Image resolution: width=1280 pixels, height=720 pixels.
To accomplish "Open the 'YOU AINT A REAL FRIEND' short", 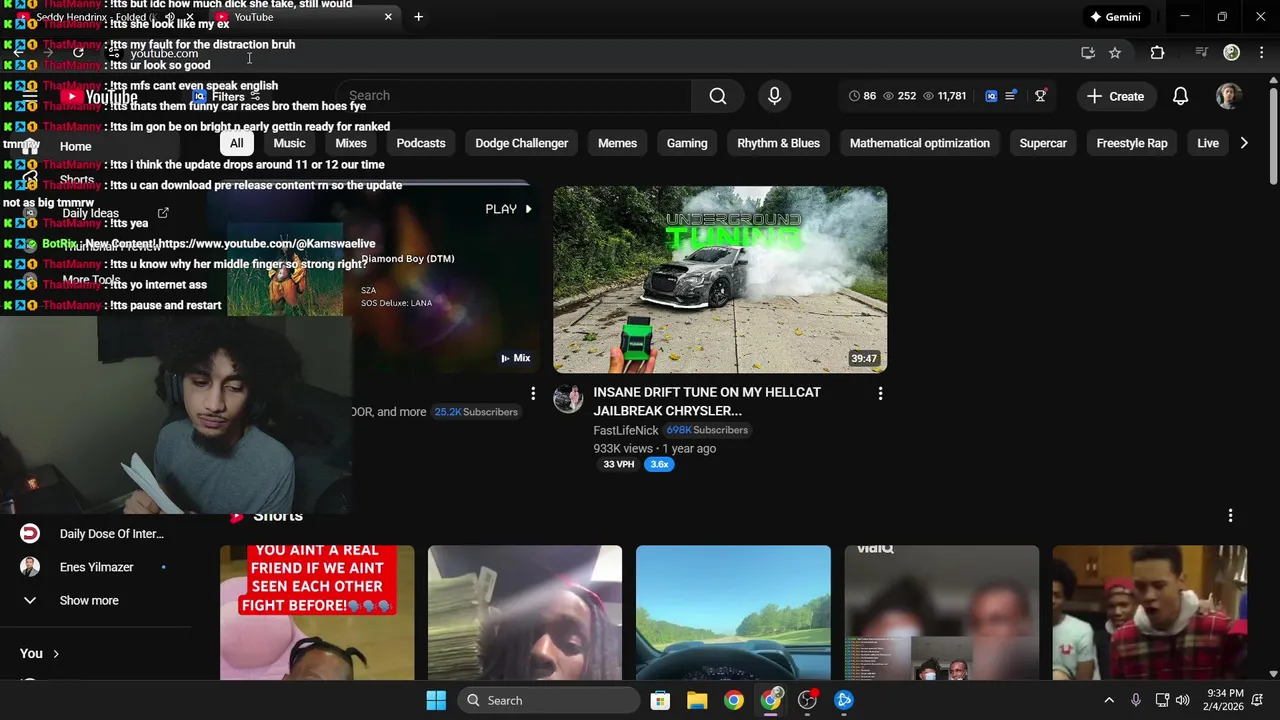I will tap(317, 612).
